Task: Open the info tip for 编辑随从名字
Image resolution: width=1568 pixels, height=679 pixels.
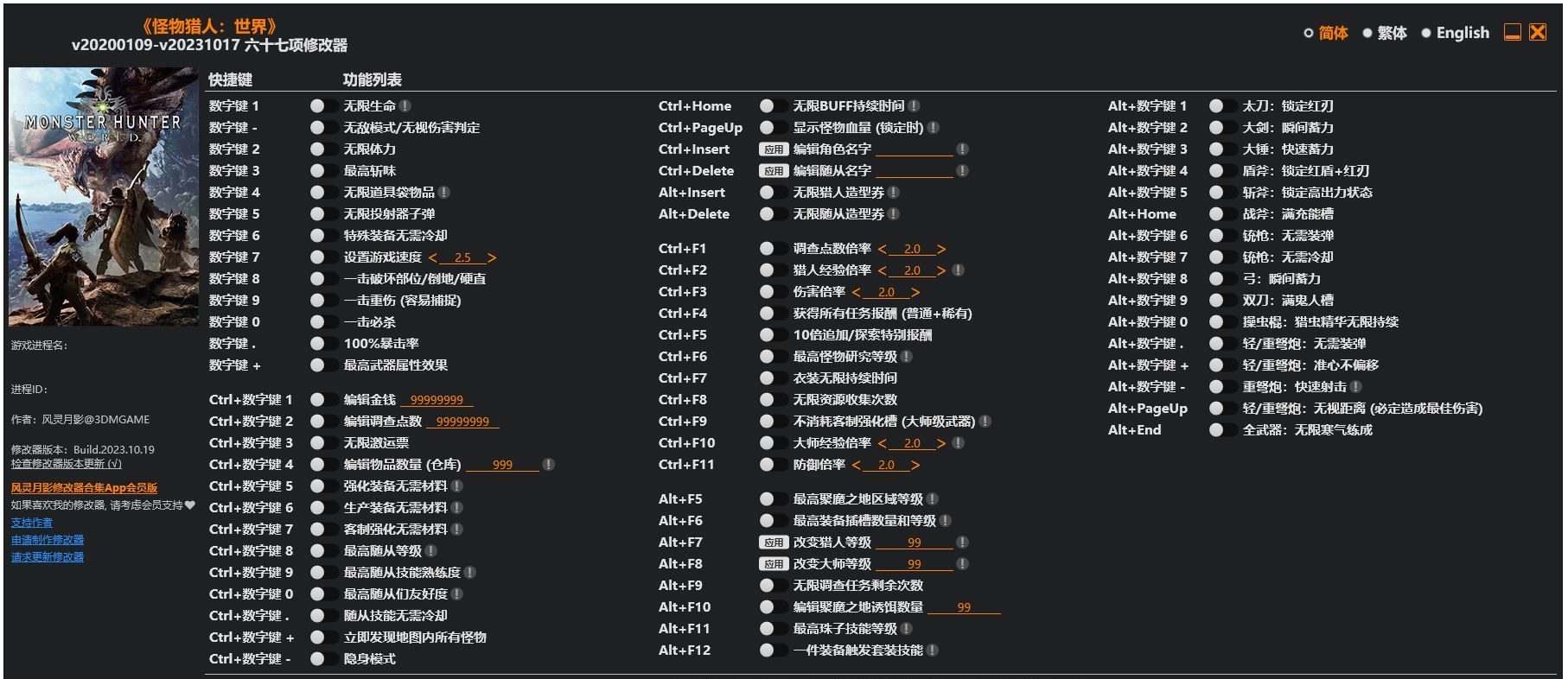Action: [x=962, y=171]
